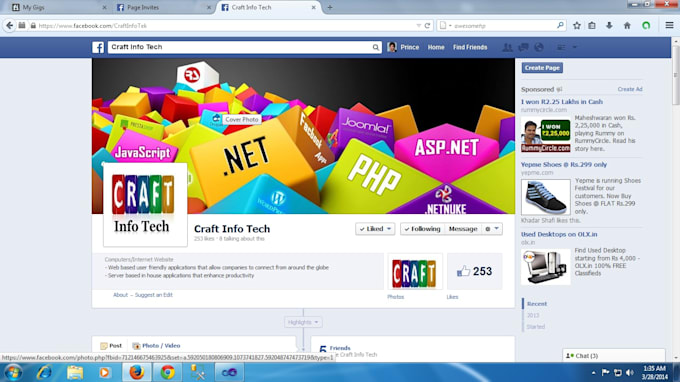Screen dimensions: 680x382
Task: Expand the Highlights dropdown
Action: (x=303, y=322)
